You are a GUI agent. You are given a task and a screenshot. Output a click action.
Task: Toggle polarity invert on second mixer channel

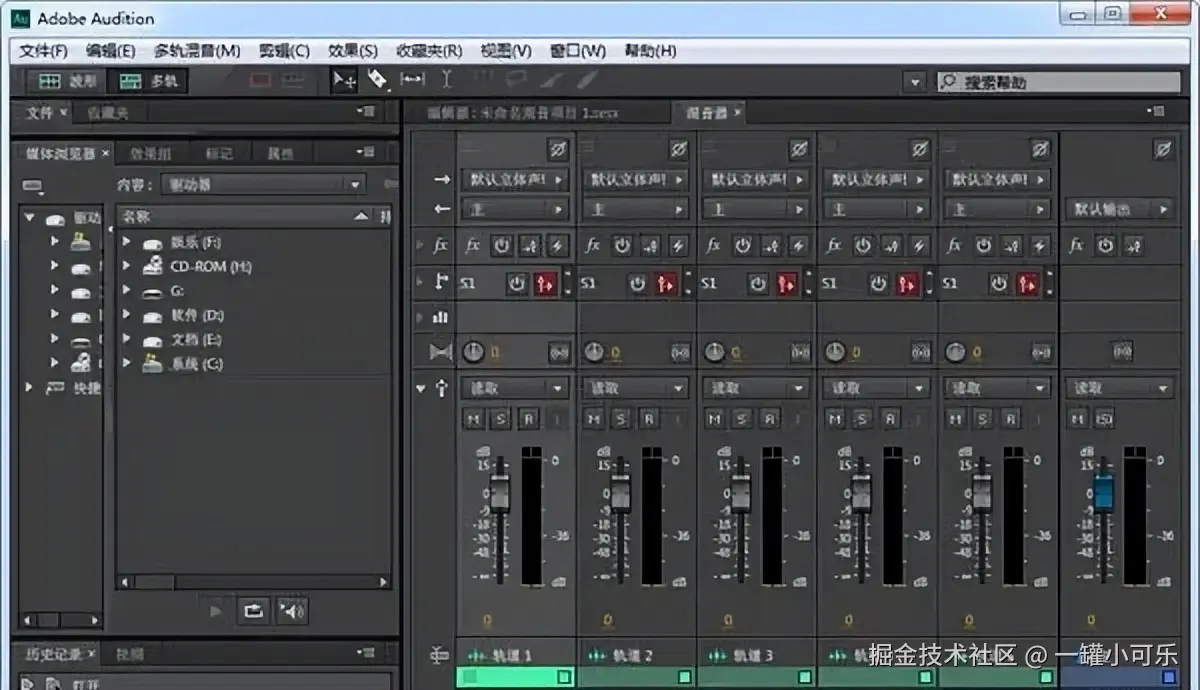(x=678, y=149)
